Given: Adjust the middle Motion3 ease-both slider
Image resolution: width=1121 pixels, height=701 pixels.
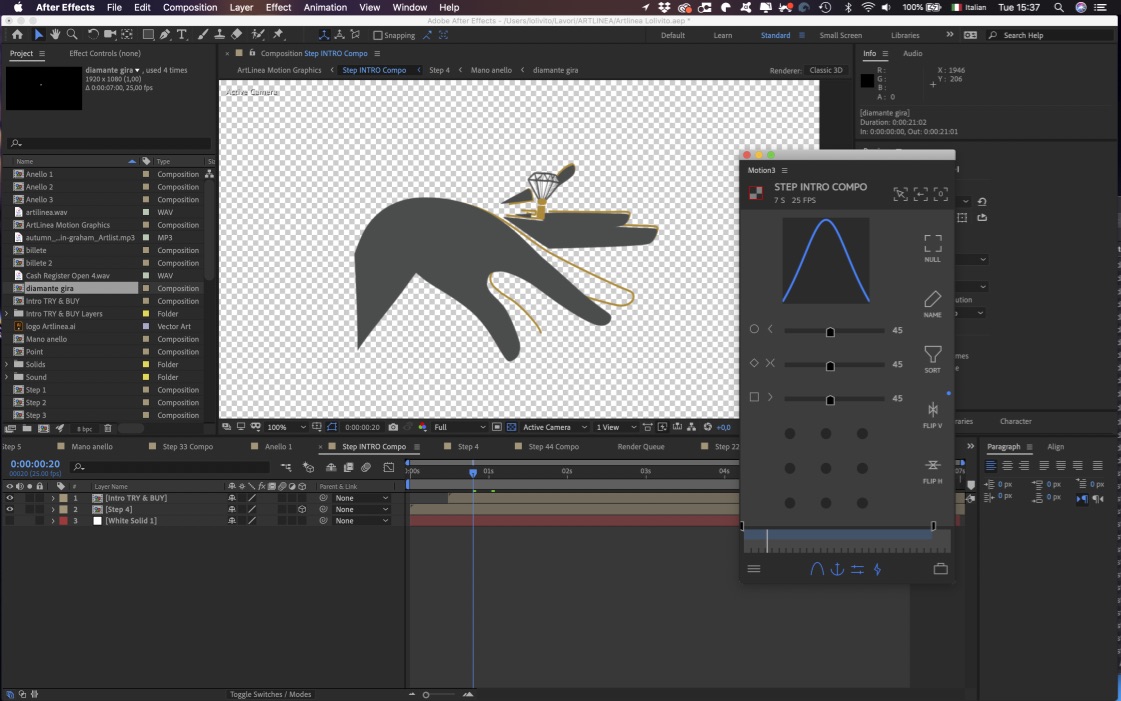Looking at the screenshot, I should pyautogui.click(x=830, y=366).
